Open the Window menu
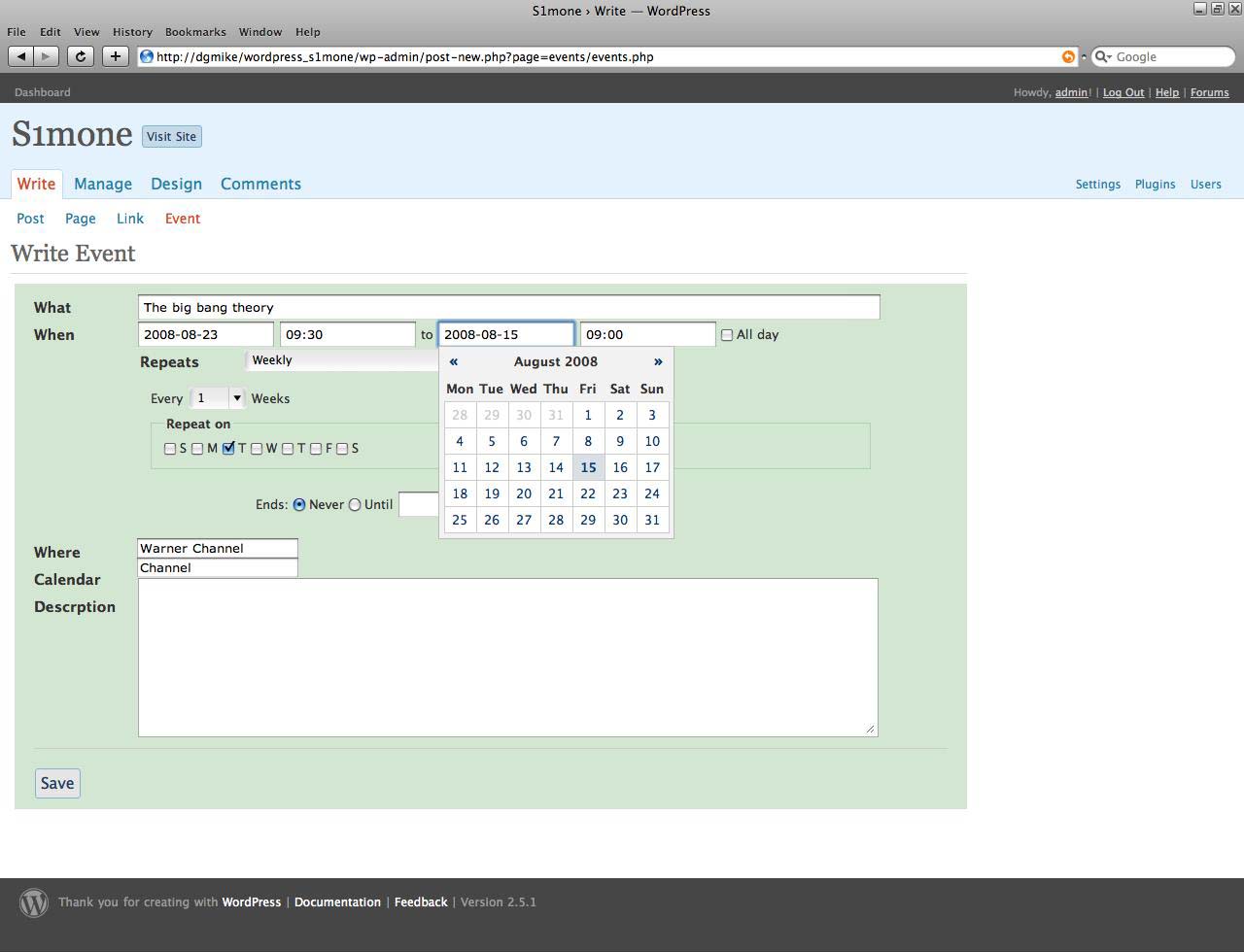 (x=260, y=31)
